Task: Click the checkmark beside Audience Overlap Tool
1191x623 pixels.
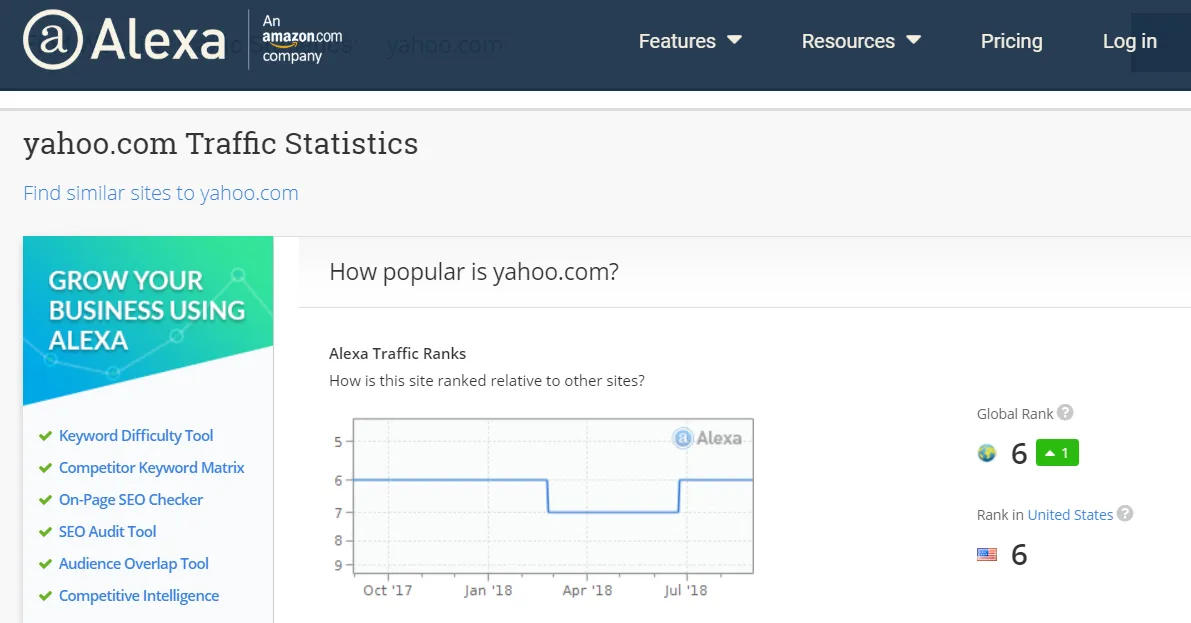Action: 45,564
